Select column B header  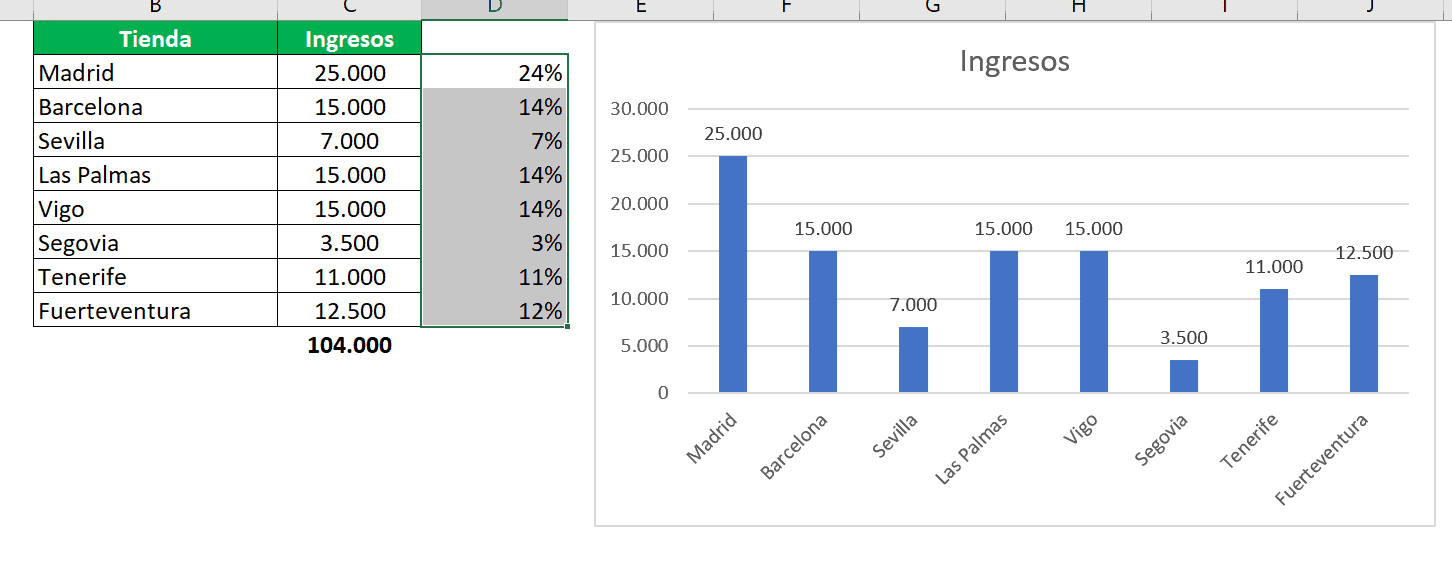tap(155, 9)
